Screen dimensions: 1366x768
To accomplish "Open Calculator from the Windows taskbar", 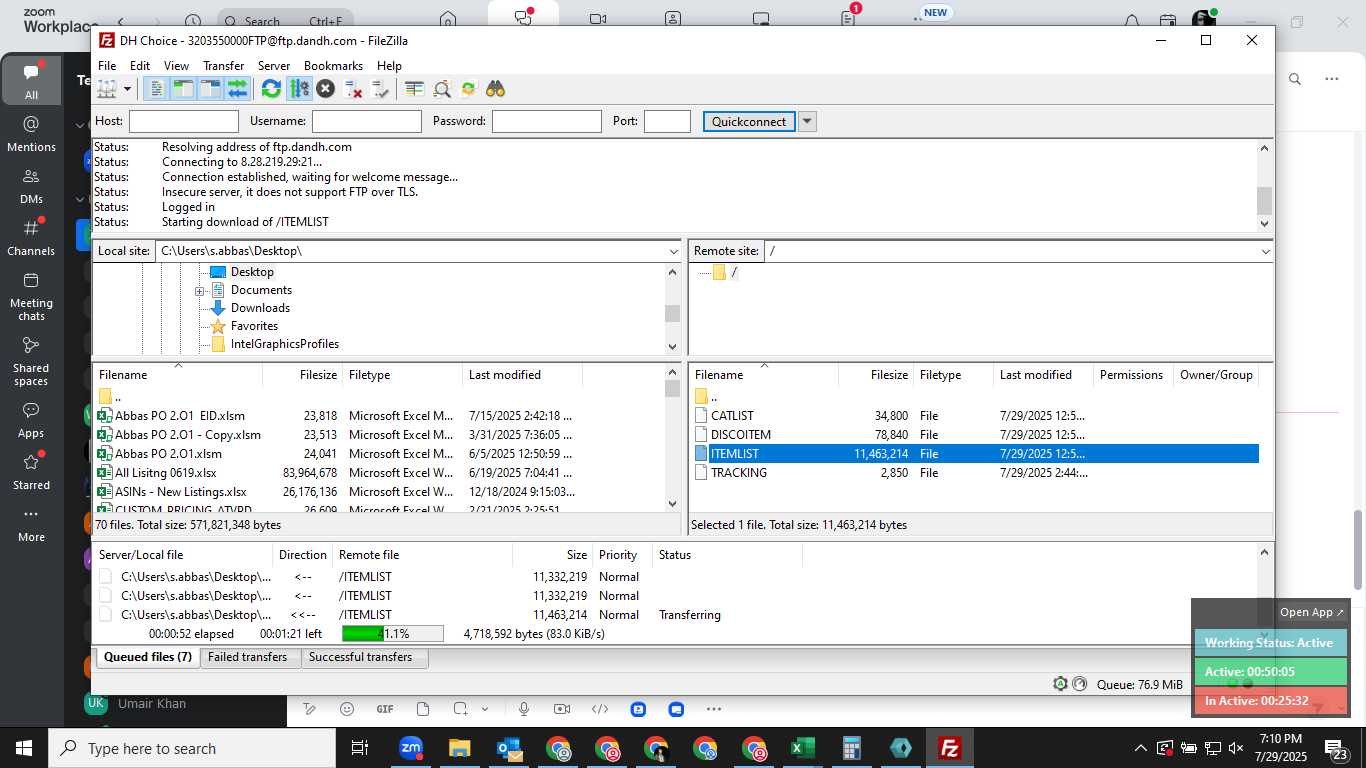I will tap(851, 748).
